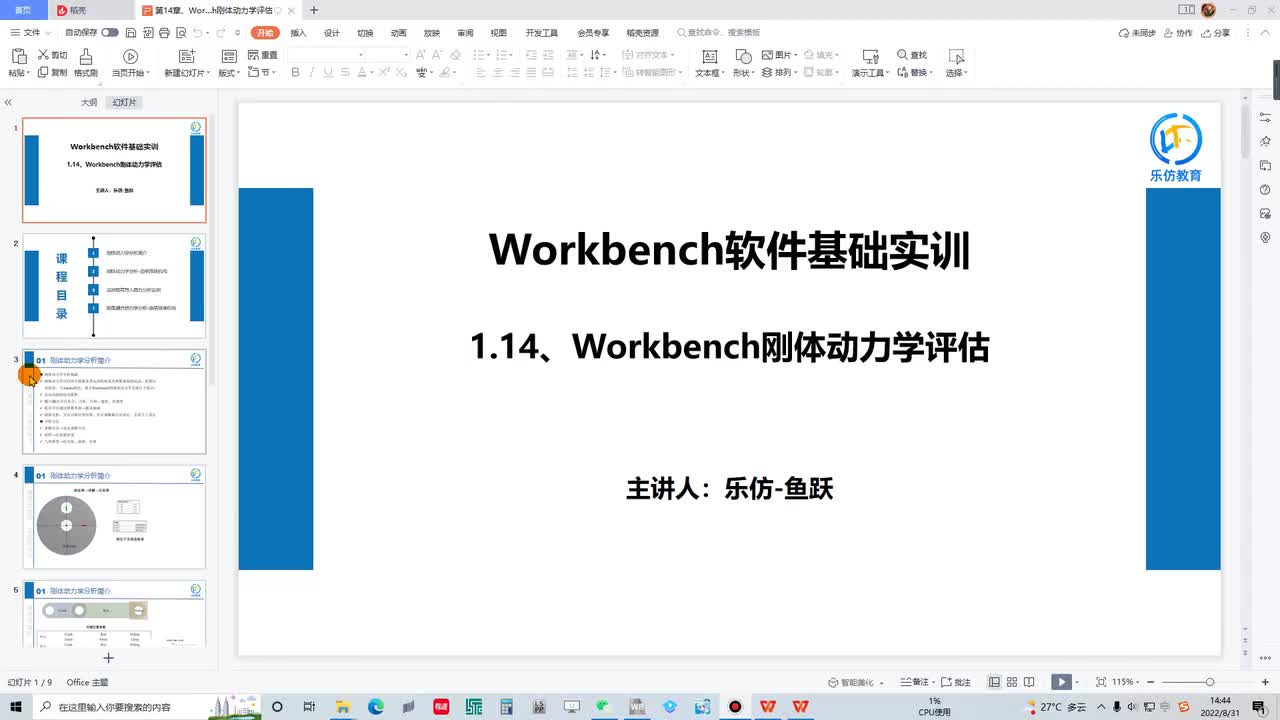This screenshot has height=720, width=1280.
Task: Play the slideshow from status bar button
Action: [x=1061, y=682]
